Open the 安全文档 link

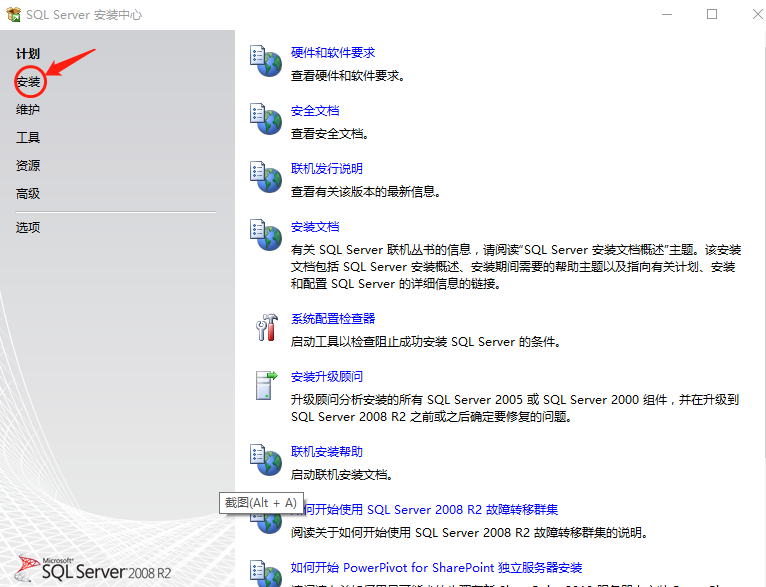315,111
